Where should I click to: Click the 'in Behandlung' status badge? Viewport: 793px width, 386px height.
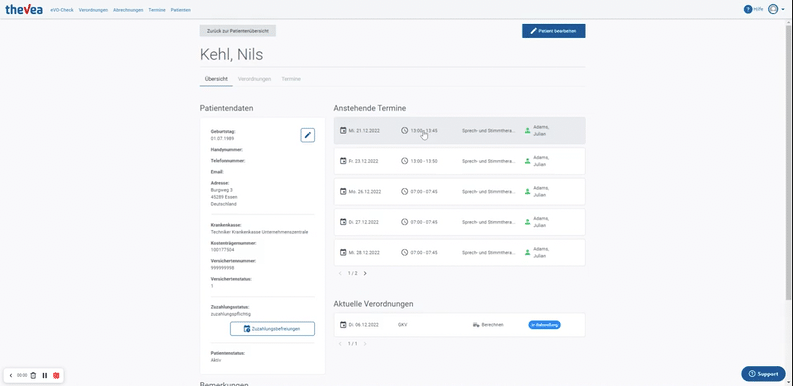(544, 325)
